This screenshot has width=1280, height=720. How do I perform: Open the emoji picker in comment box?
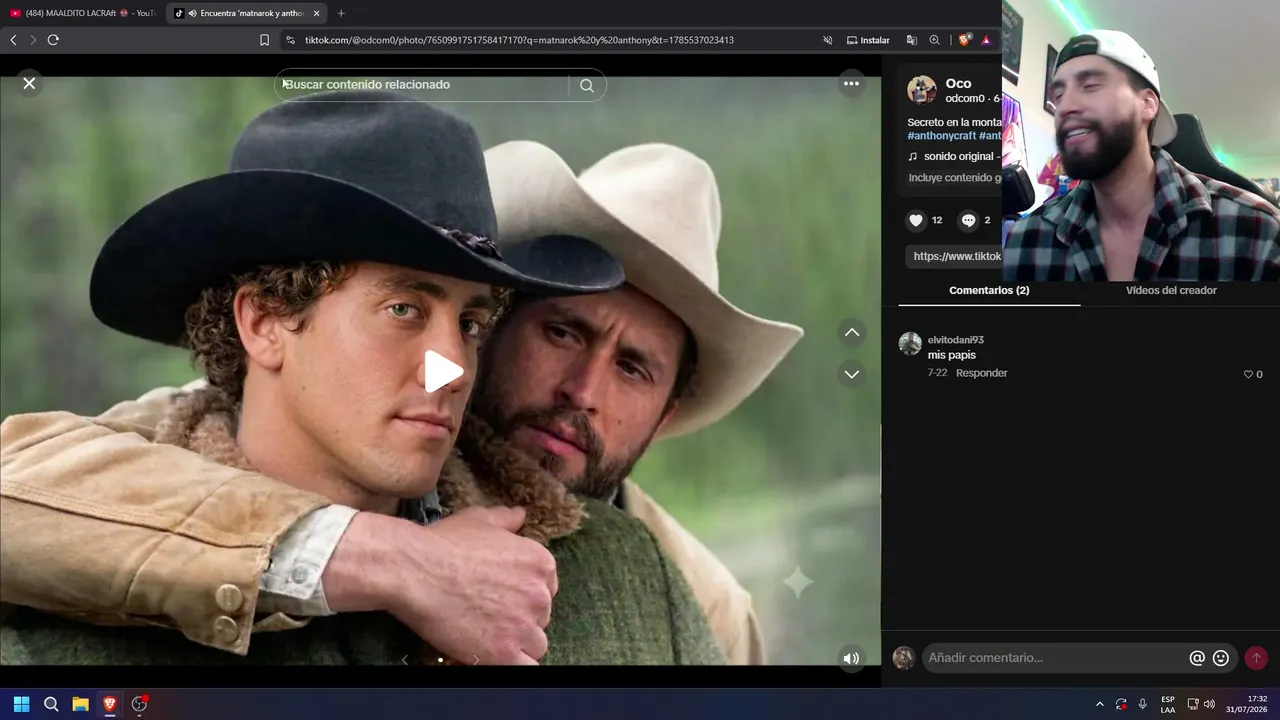pyautogui.click(x=1221, y=658)
